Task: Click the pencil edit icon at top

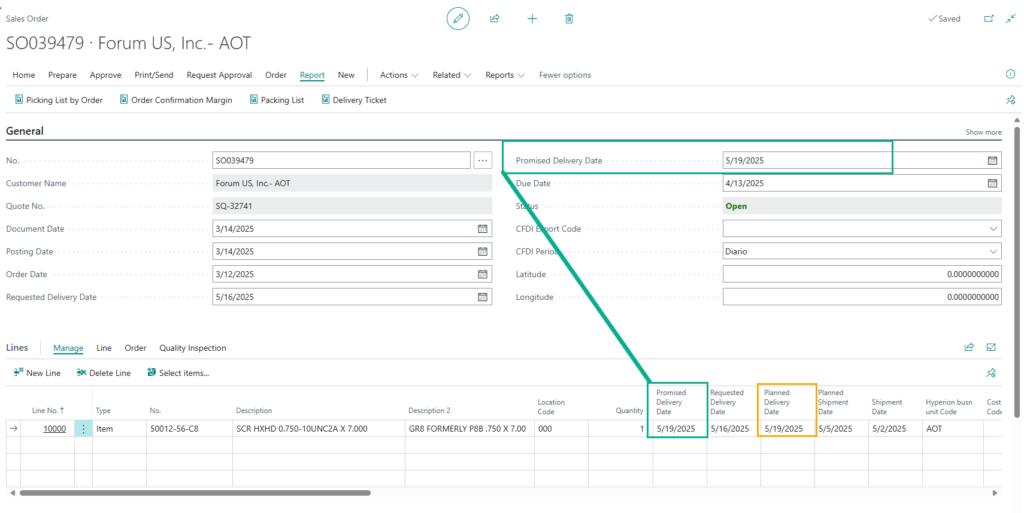Action: [x=458, y=18]
